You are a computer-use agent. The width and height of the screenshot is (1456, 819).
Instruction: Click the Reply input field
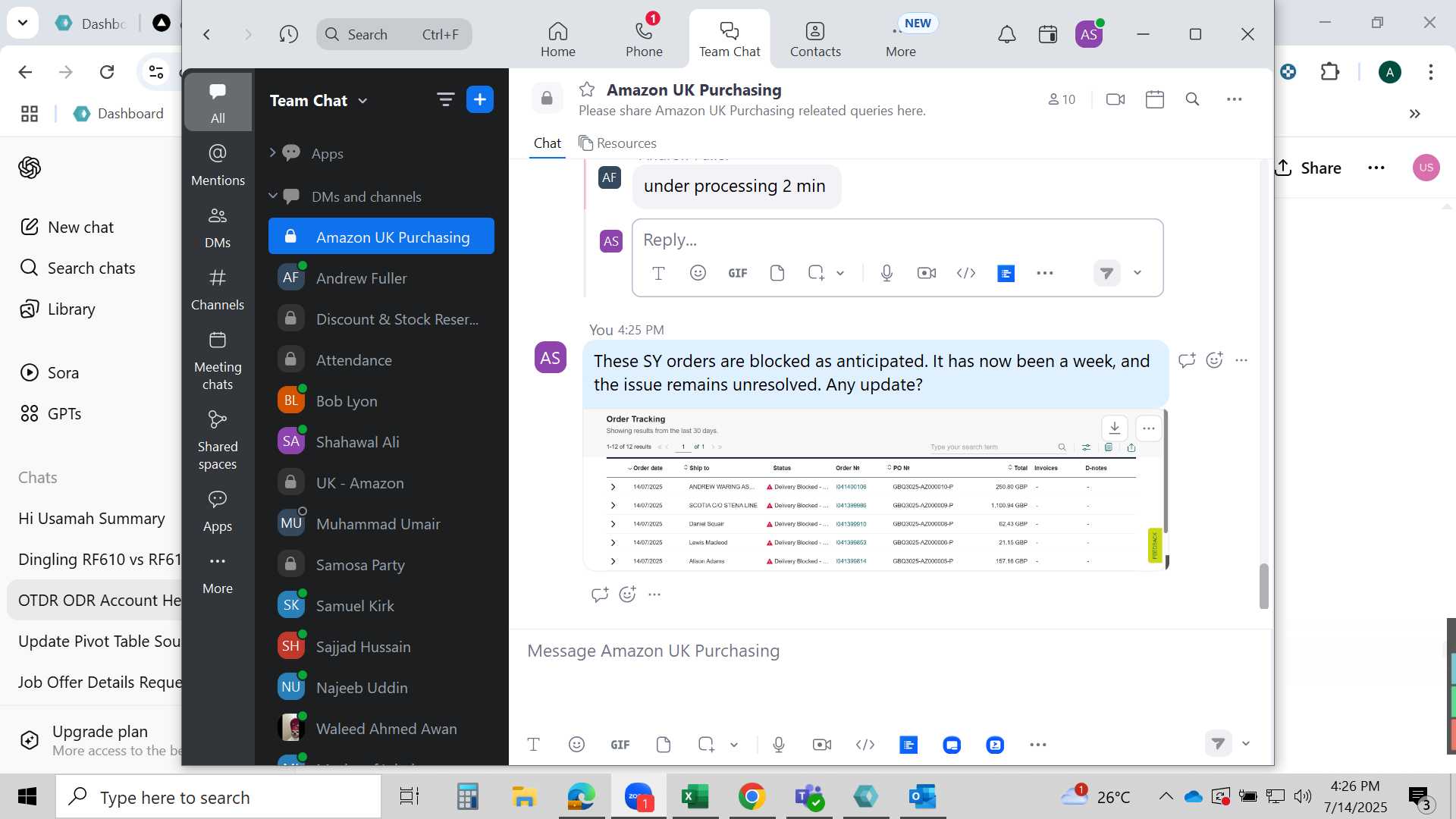[897, 240]
